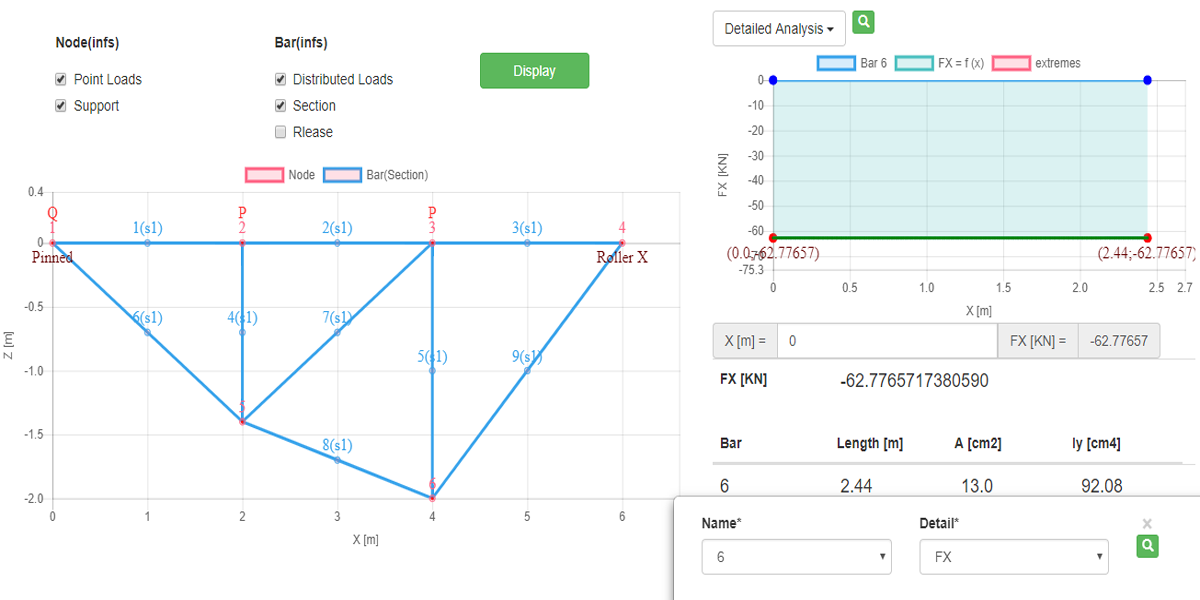
Task: Click node 6 marker at the truss bottom
Action: (432, 497)
